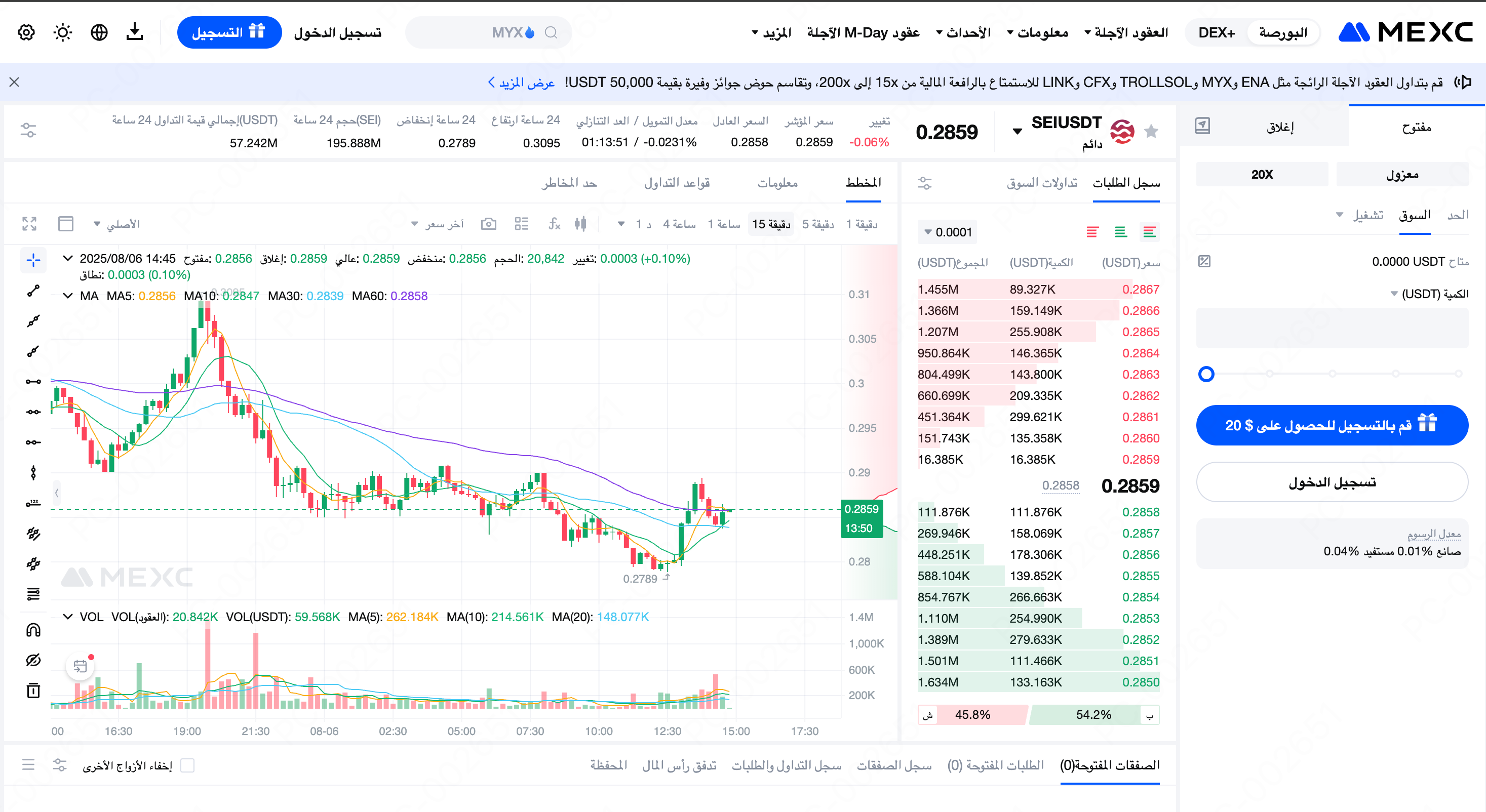
Task: Open positions filter settings icon
Action: (60, 765)
